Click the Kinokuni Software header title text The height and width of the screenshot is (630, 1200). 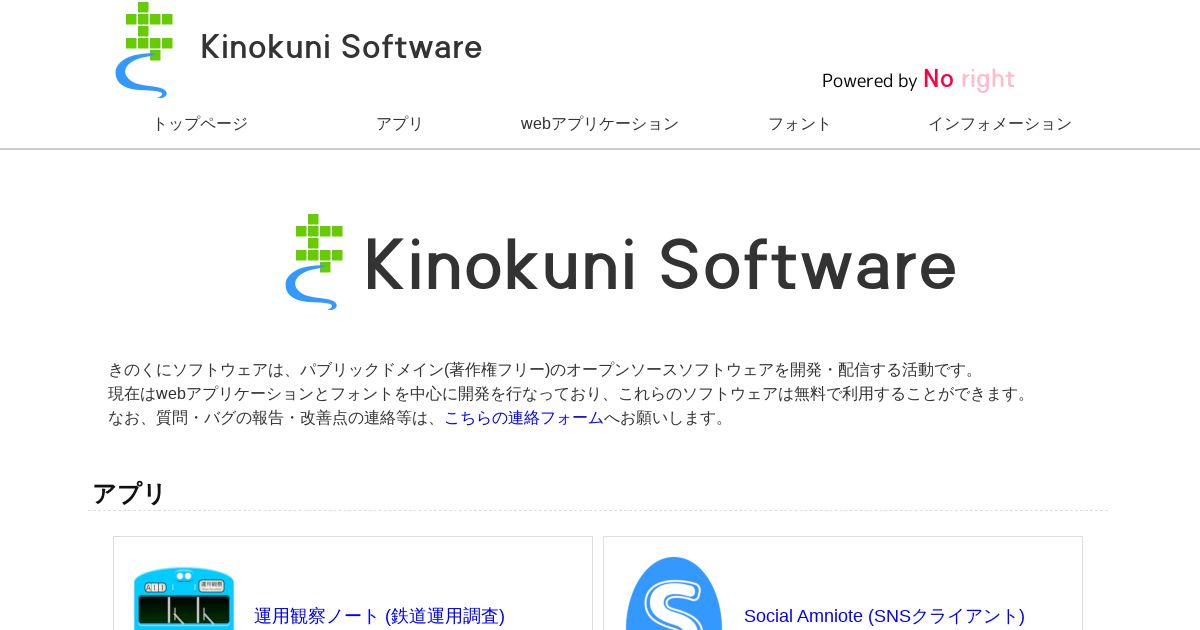coord(341,47)
